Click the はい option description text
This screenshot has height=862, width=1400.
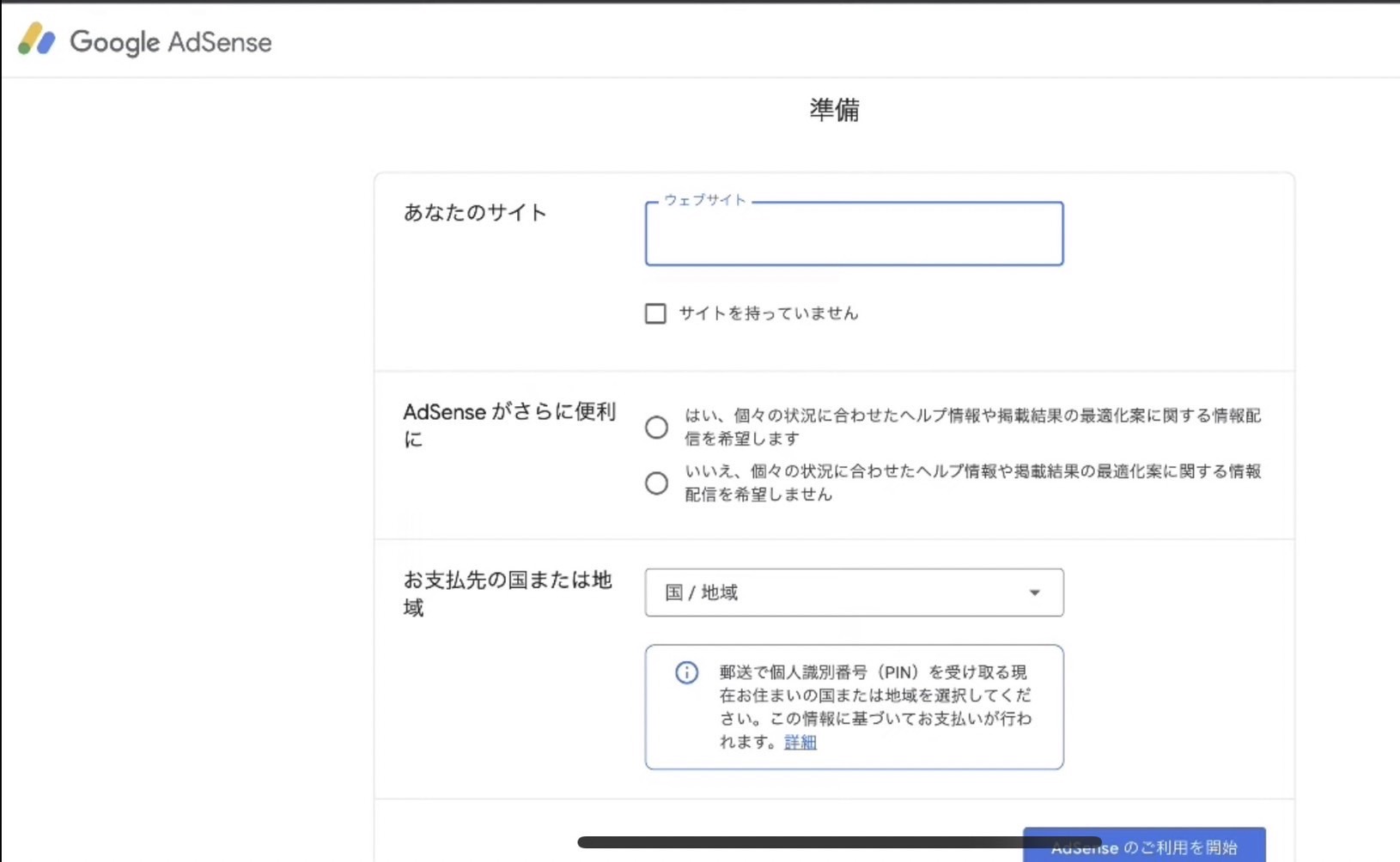point(972,427)
